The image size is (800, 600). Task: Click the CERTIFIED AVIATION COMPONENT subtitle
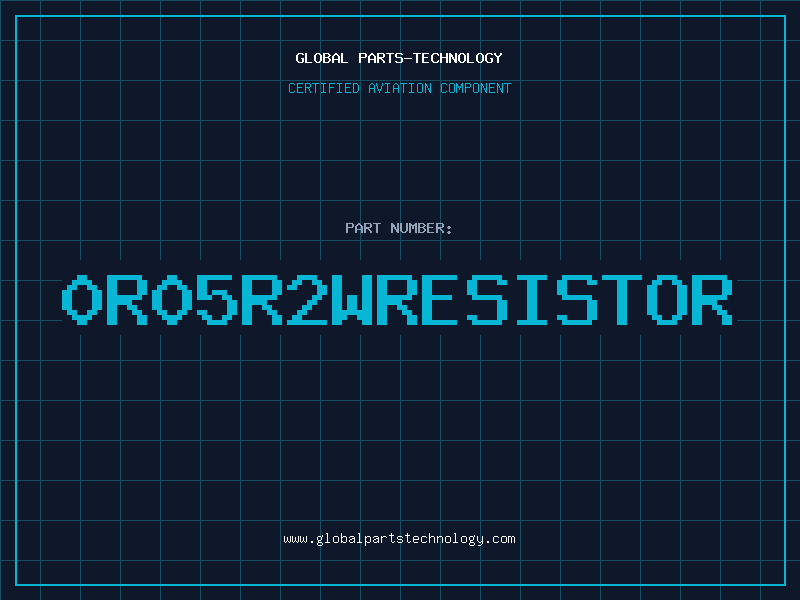399,88
